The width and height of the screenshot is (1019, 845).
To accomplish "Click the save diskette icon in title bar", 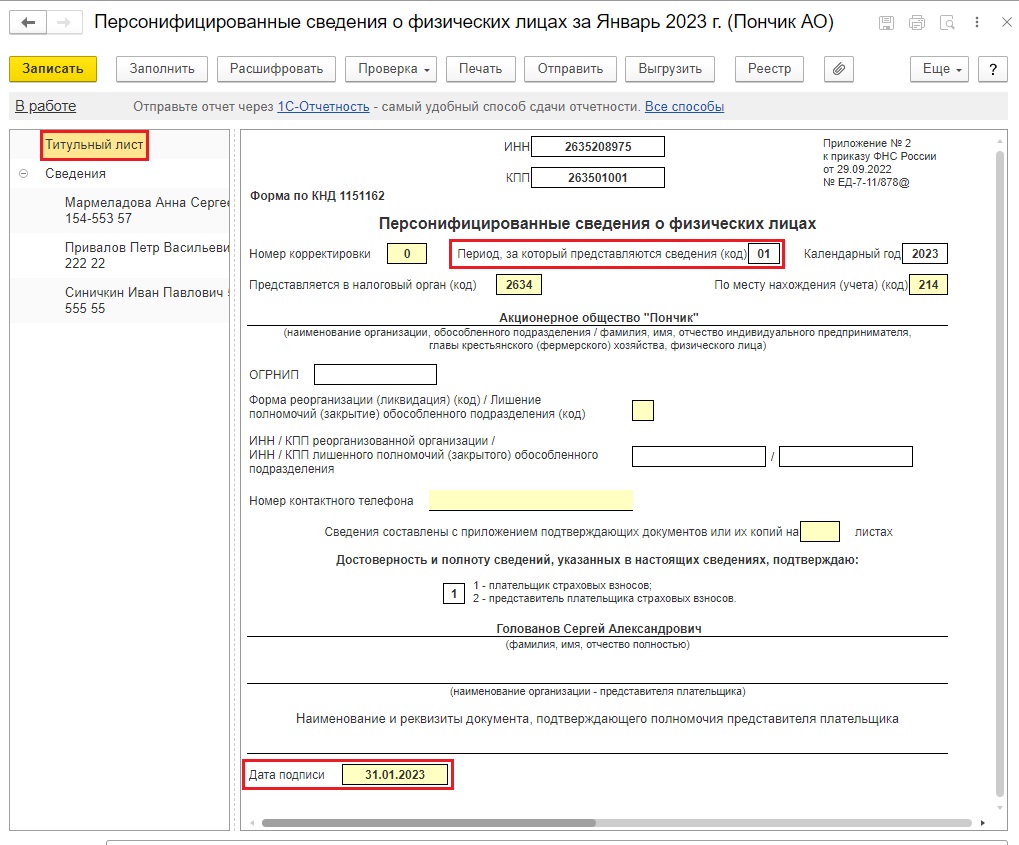I will pyautogui.click(x=886, y=23).
